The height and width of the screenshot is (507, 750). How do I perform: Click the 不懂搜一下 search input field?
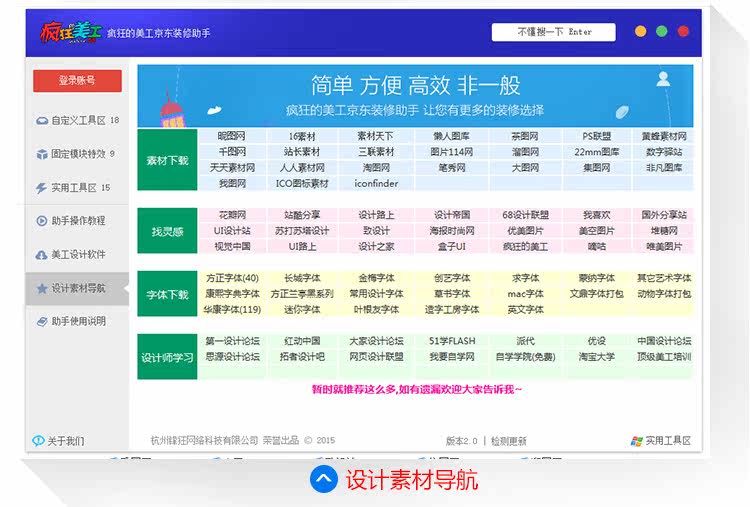click(554, 32)
